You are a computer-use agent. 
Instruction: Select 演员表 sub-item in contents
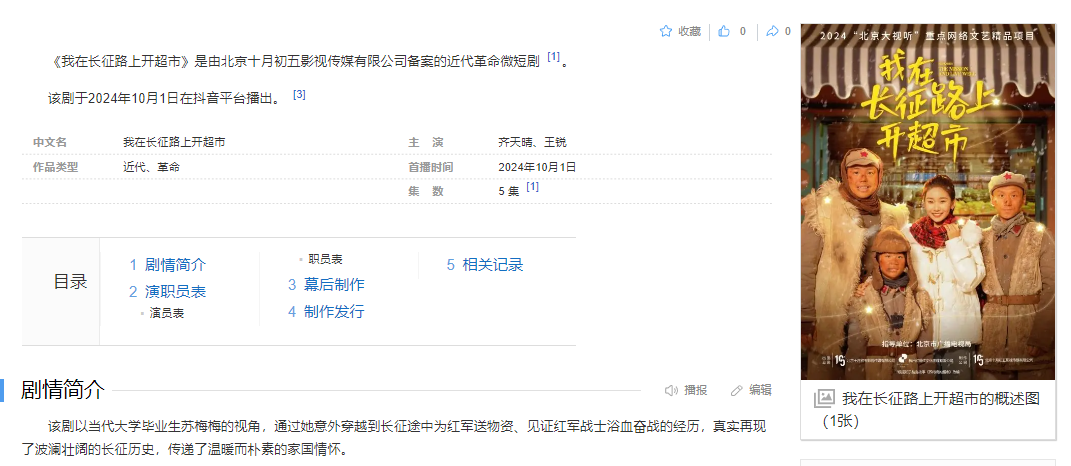167,313
